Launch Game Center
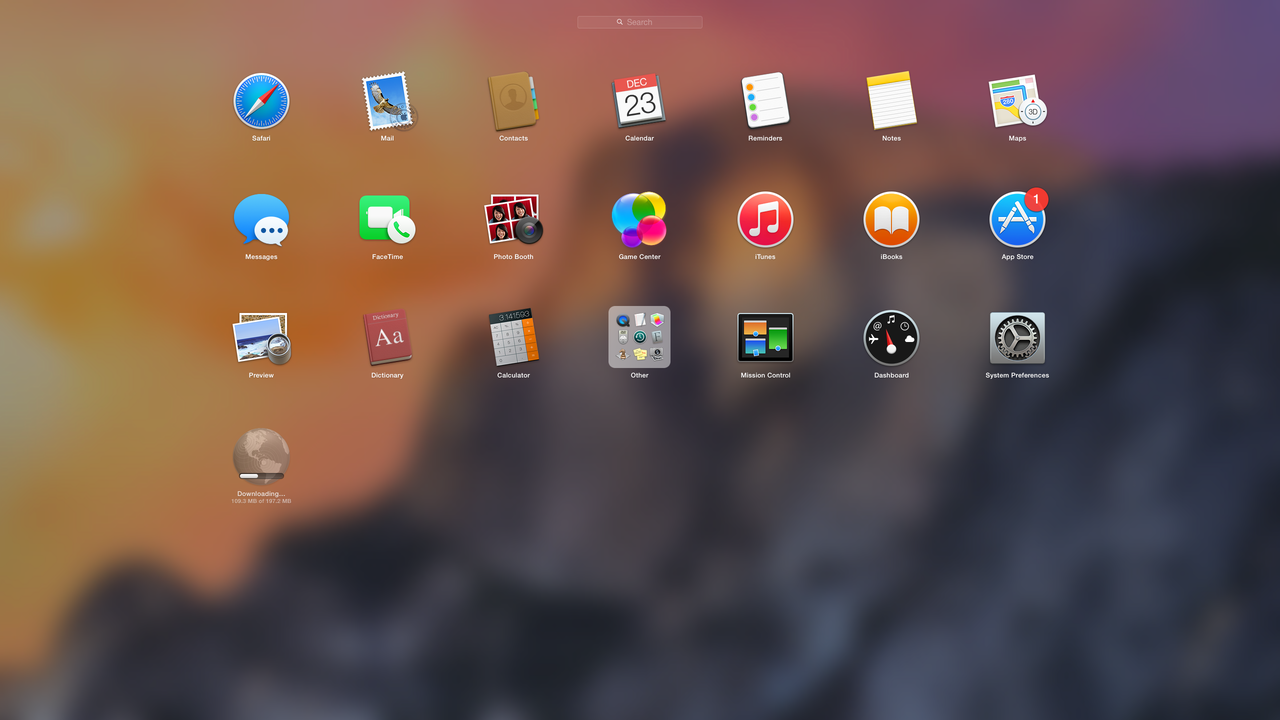Viewport: 1280px width, 720px height. 639,220
